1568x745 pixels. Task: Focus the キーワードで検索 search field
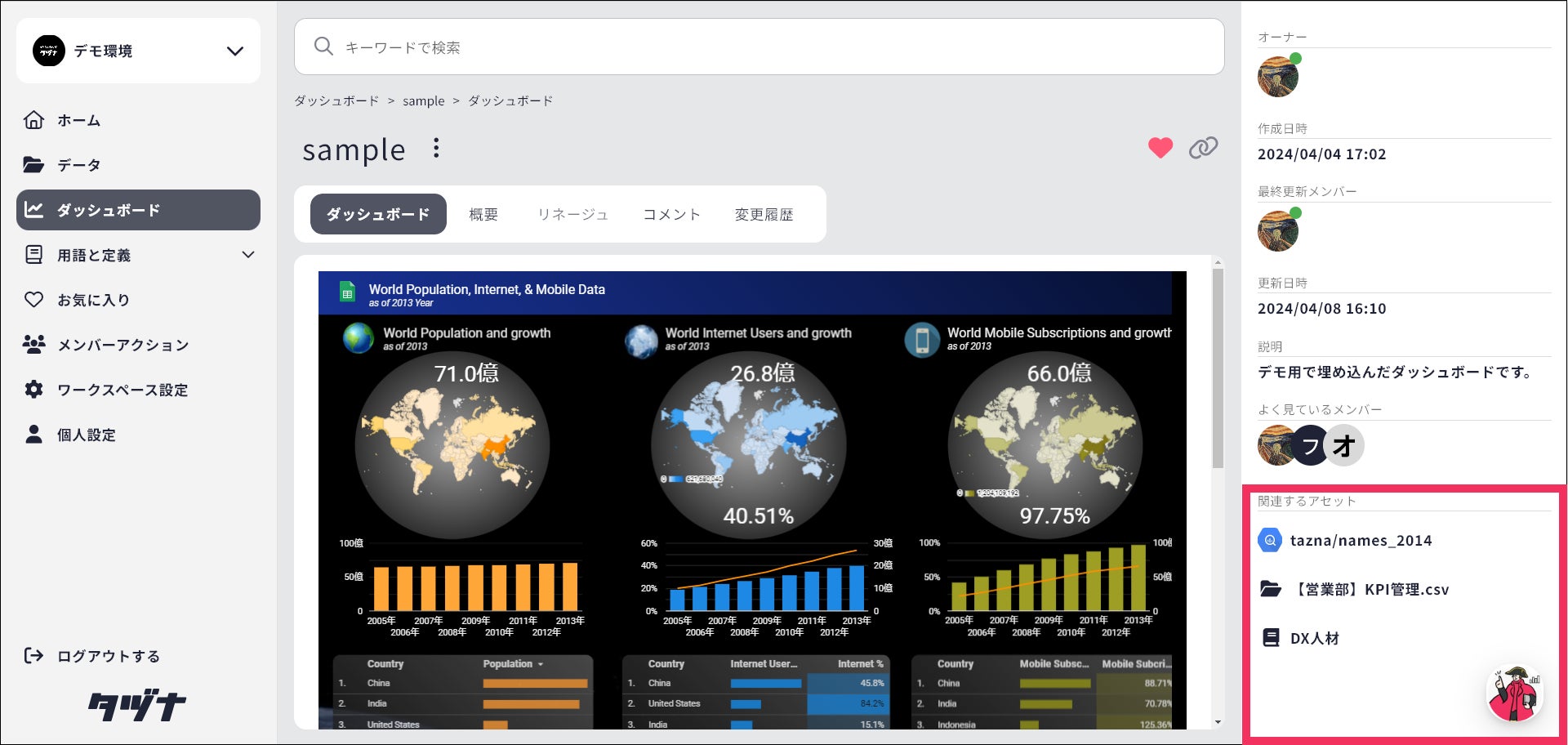759,47
